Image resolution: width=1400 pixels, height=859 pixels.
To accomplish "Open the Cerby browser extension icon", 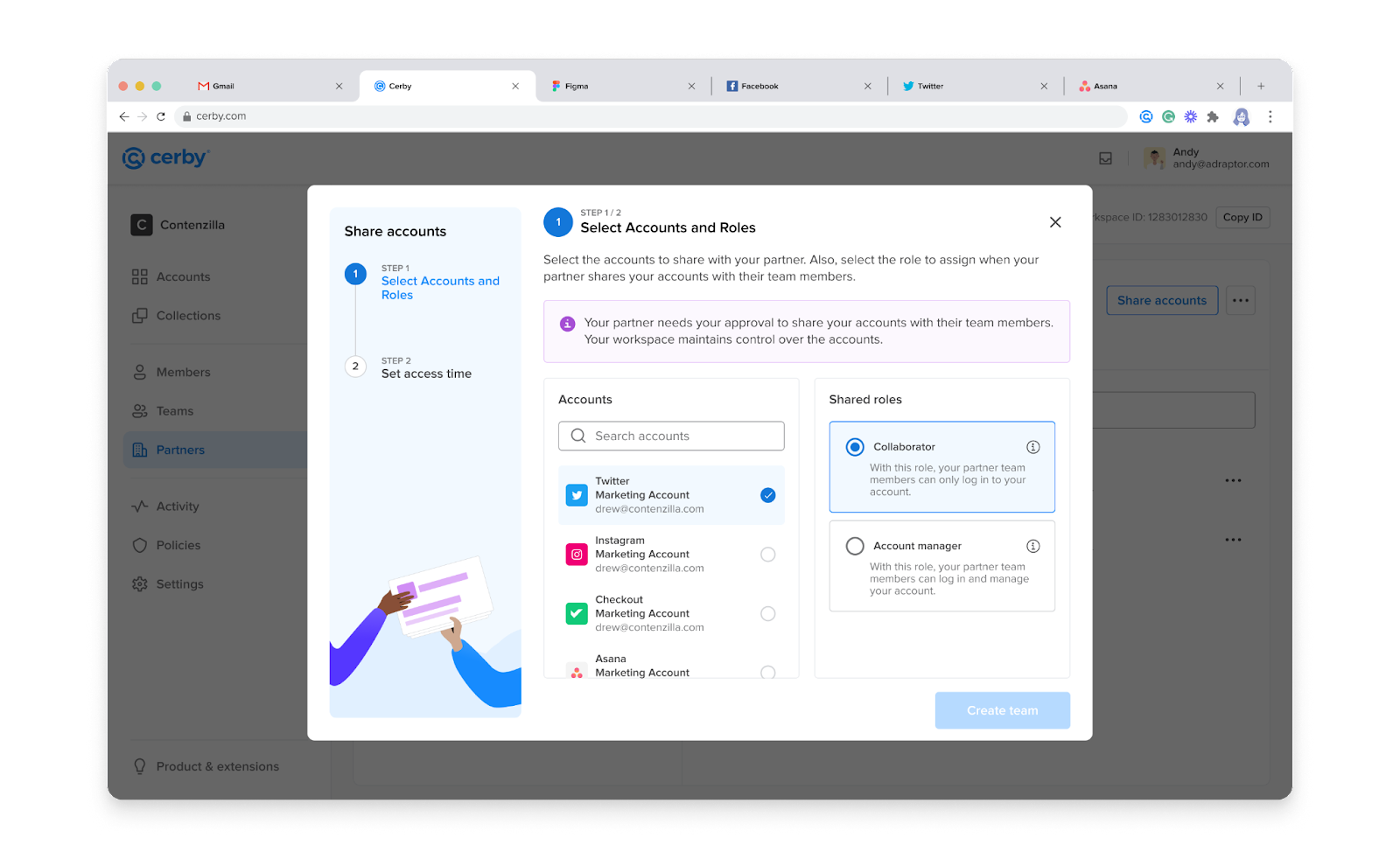I will click(1146, 116).
